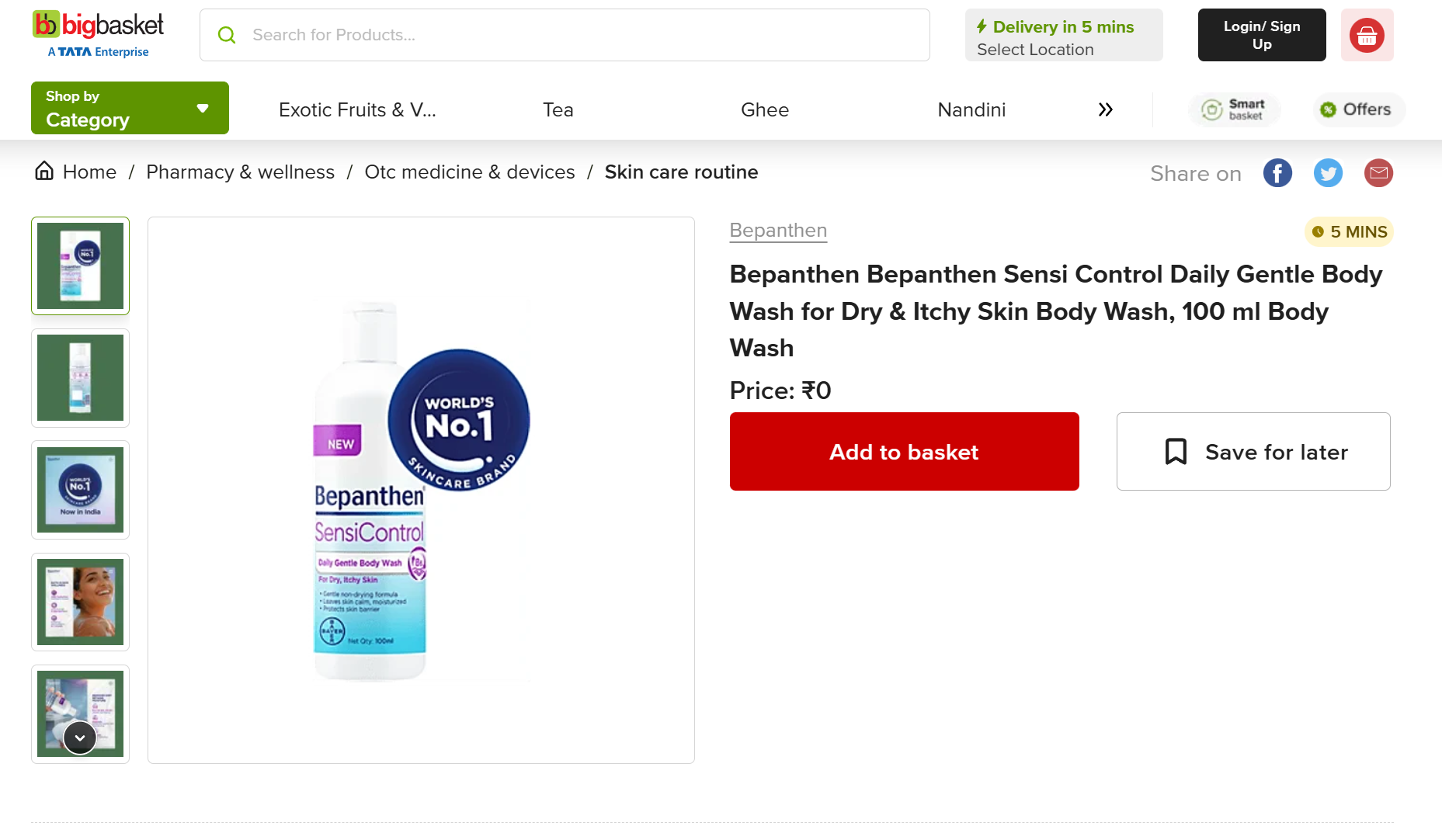Viewport: 1442px width, 840px height.
Task: Expand the Shop by Category dropdown
Action: (130, 108)
